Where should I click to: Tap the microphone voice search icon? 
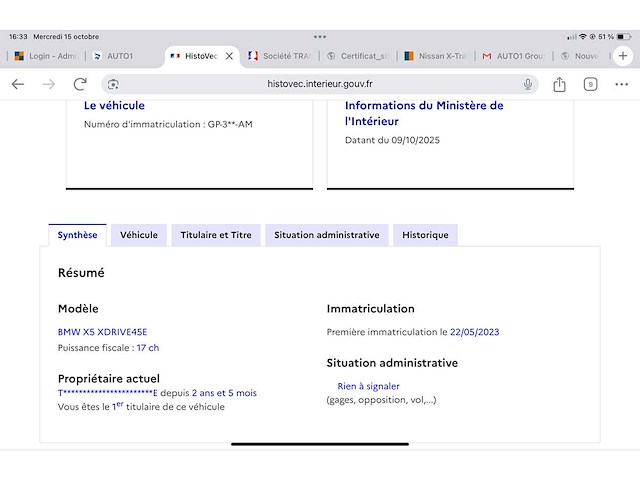527,84
